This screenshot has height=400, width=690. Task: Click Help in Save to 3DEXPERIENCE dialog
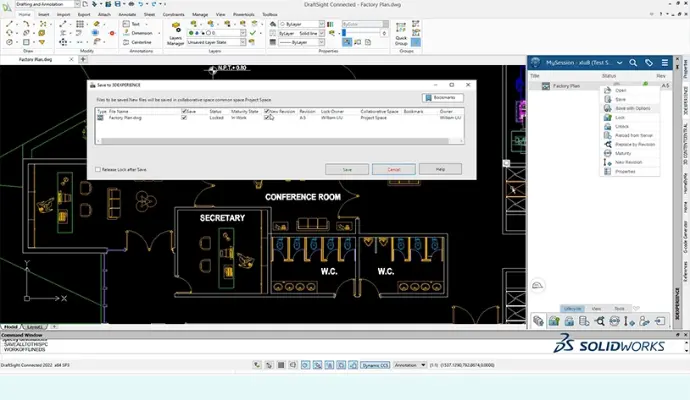(440, 169)
